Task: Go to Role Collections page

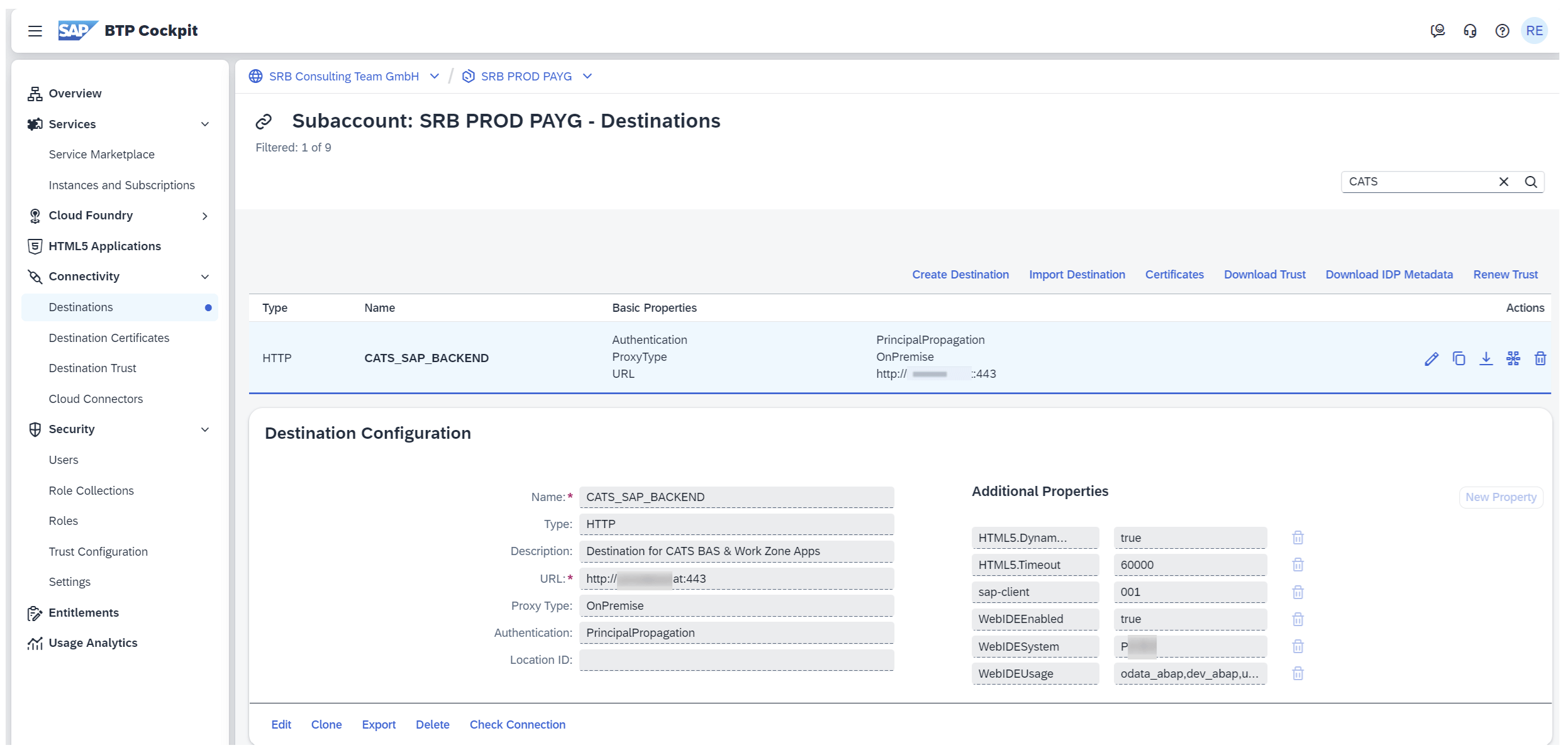Action: pos(91,491)
